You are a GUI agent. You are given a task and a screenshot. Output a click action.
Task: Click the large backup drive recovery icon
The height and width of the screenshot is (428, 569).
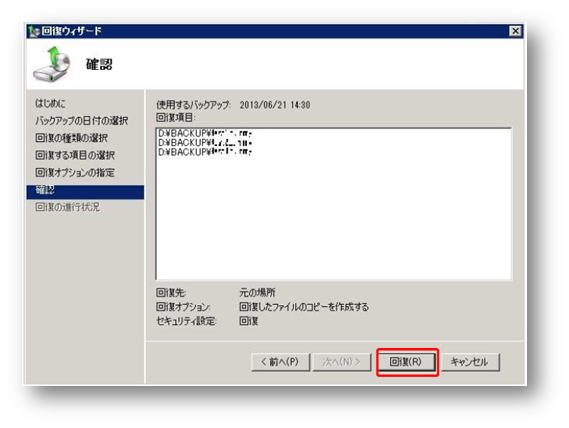click(x=52, y=64)
